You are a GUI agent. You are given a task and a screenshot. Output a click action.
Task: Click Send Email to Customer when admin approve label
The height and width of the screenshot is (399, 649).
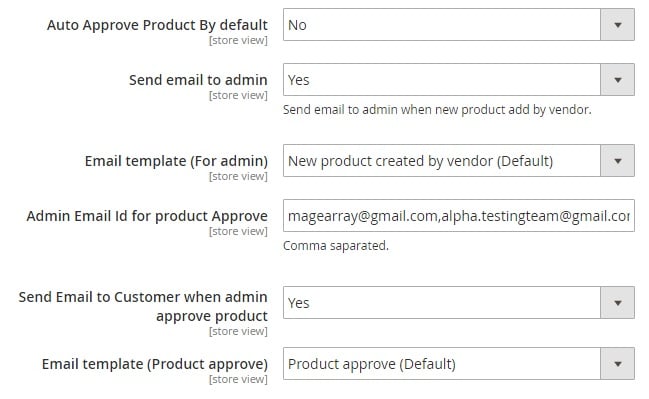coord(143,306)
